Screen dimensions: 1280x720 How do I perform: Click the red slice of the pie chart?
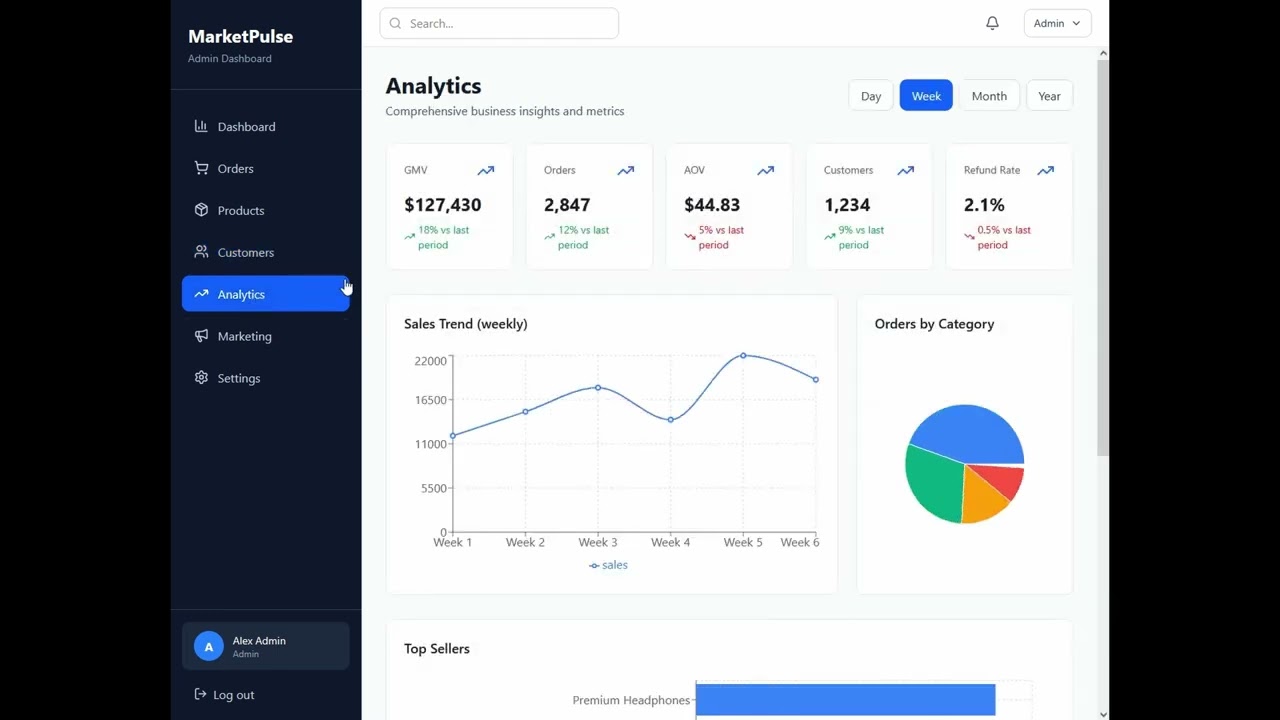pos(1003,479)
